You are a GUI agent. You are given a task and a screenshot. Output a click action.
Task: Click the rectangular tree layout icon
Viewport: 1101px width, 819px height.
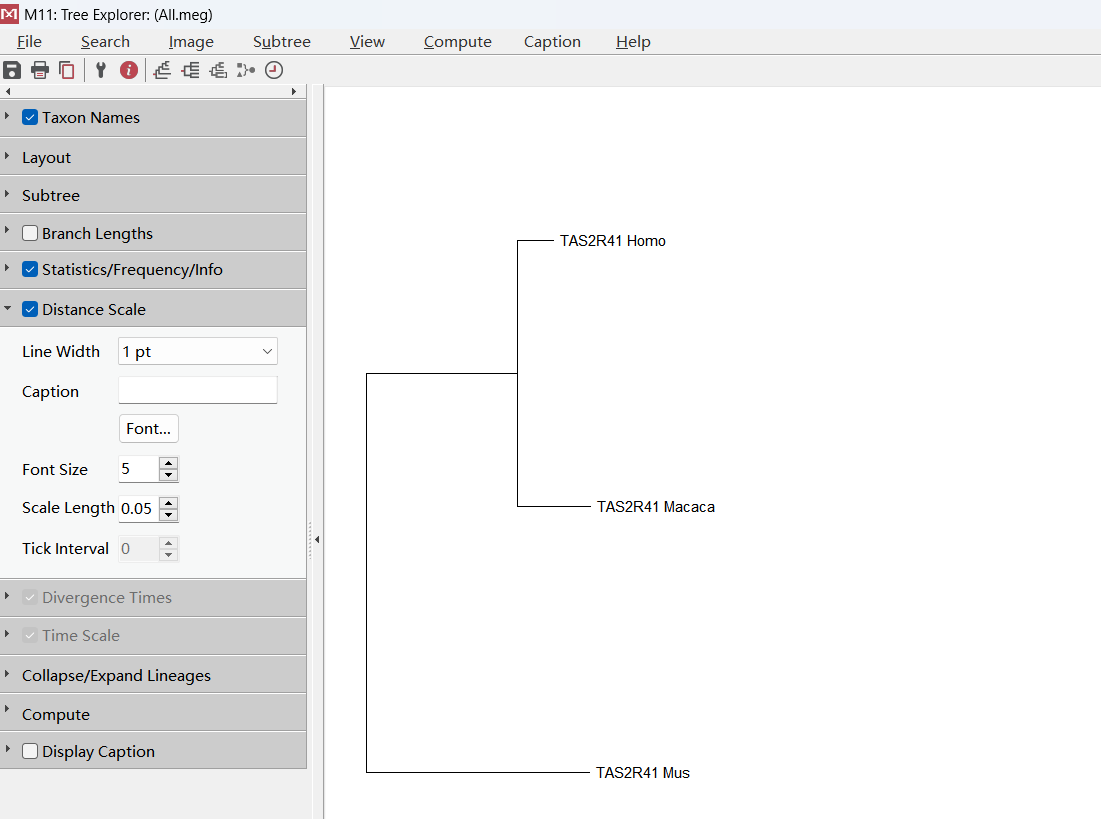[x=190, y=70]
